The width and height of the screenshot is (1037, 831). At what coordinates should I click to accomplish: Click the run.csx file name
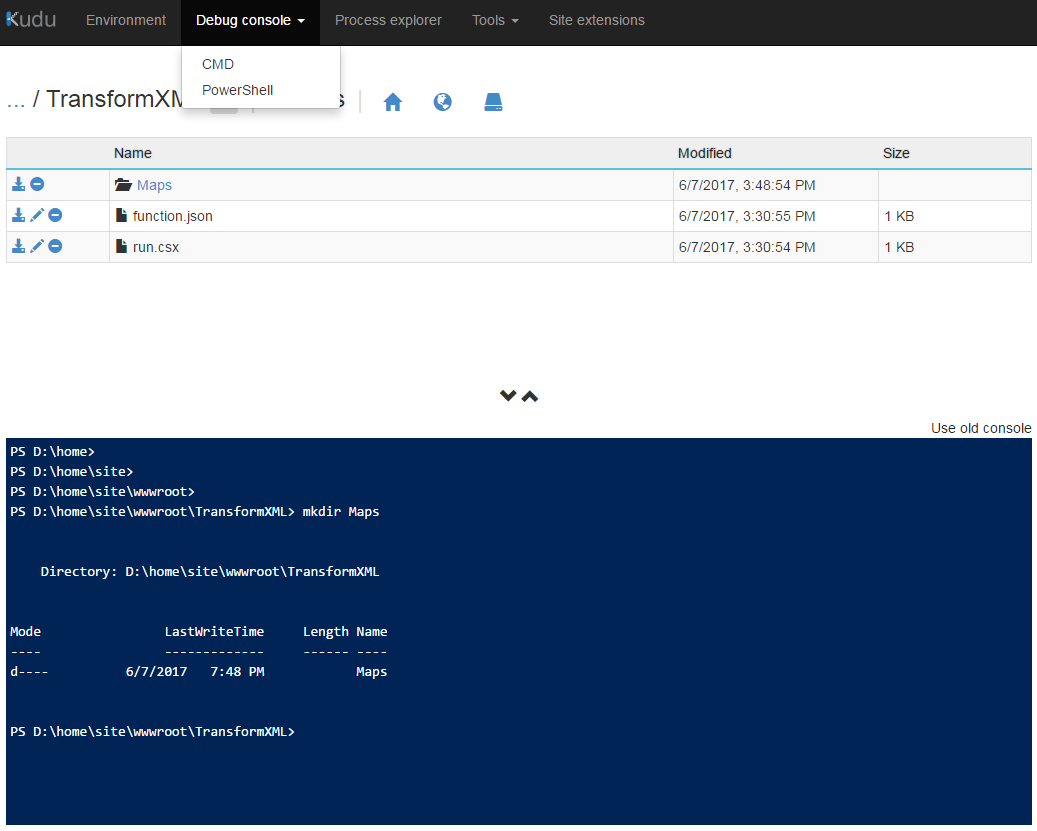tap(156, 247)
